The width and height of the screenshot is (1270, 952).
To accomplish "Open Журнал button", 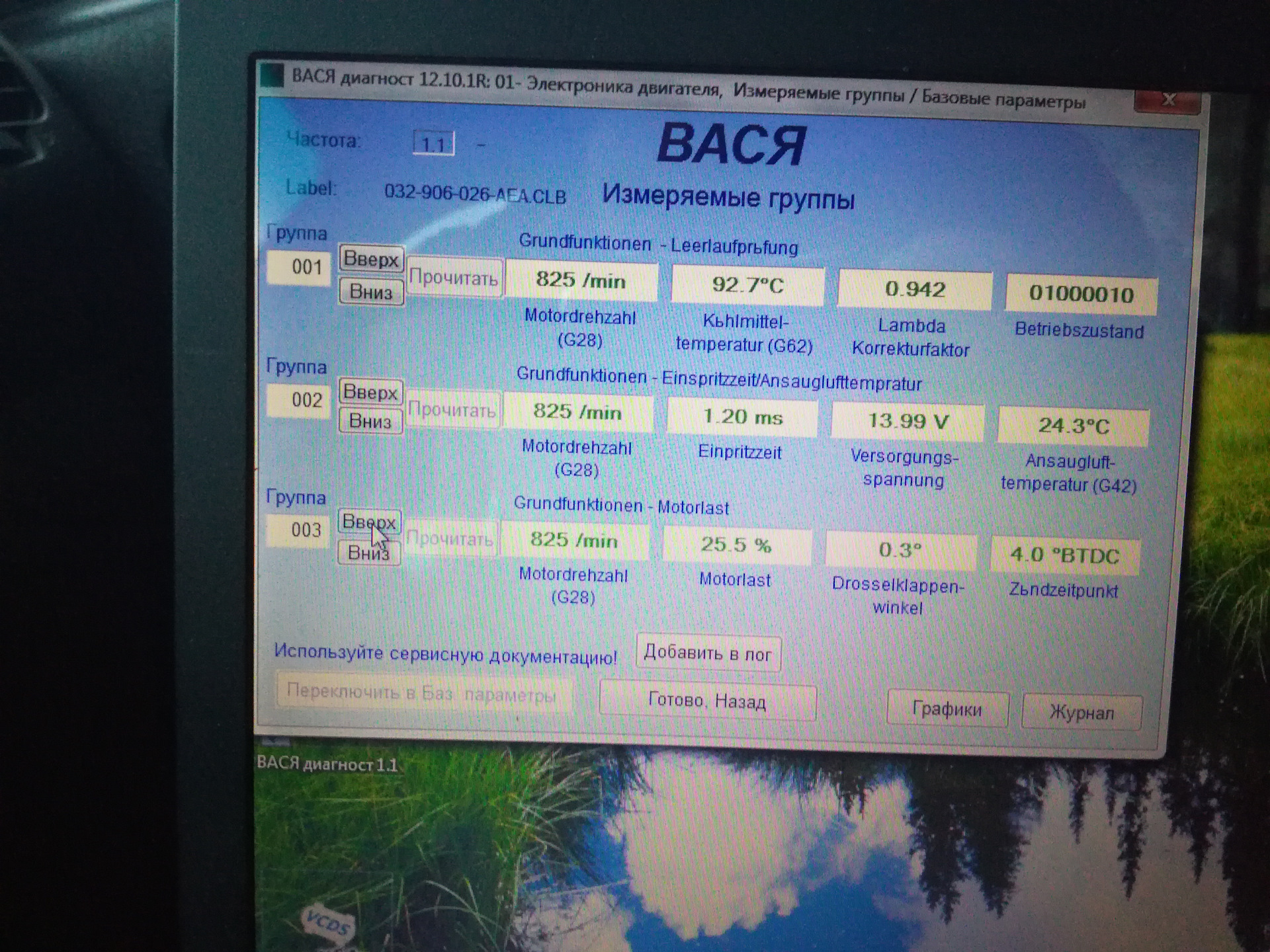I will pos(1082,712).
